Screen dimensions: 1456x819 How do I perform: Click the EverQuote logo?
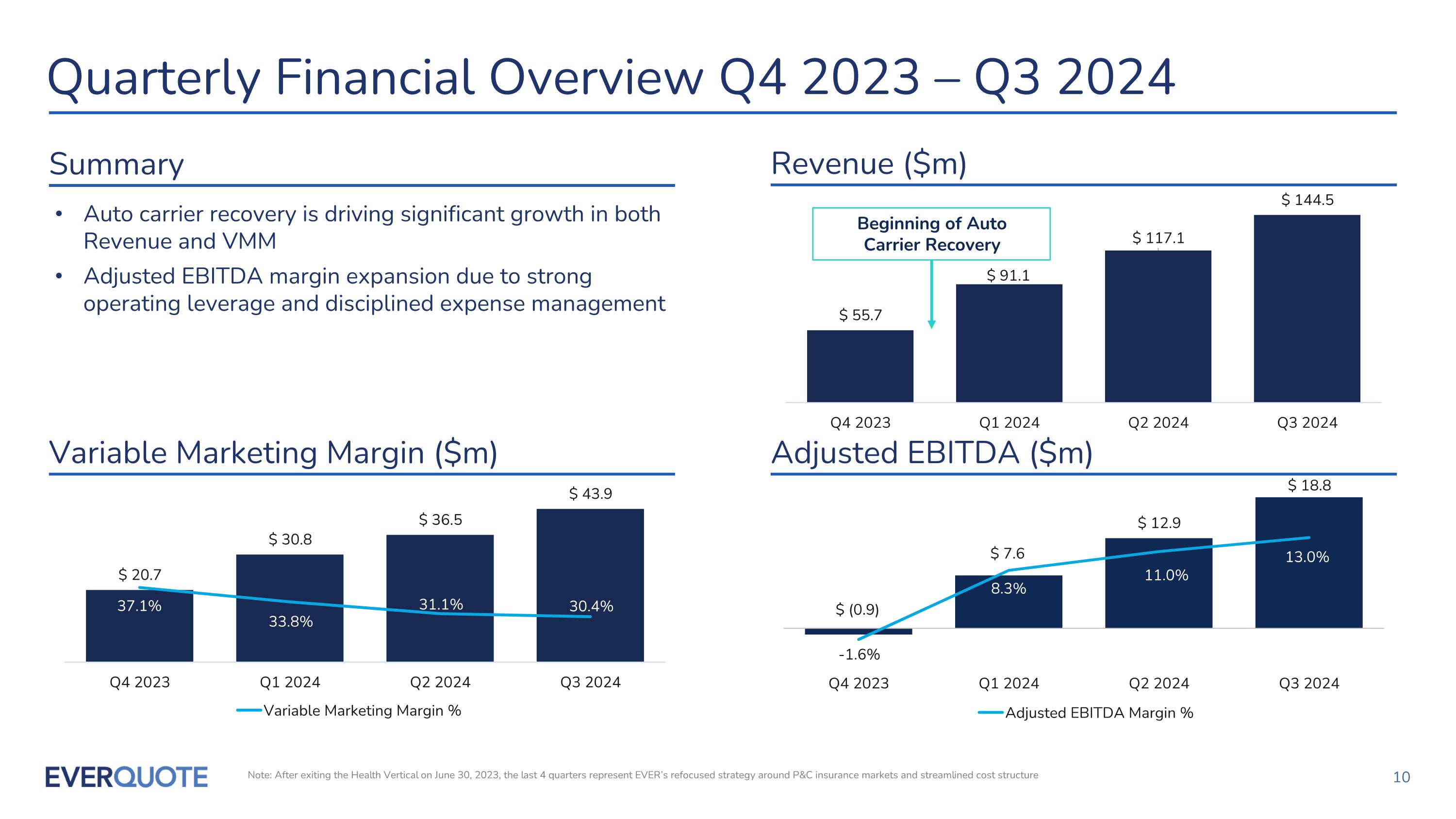point(126,777)
